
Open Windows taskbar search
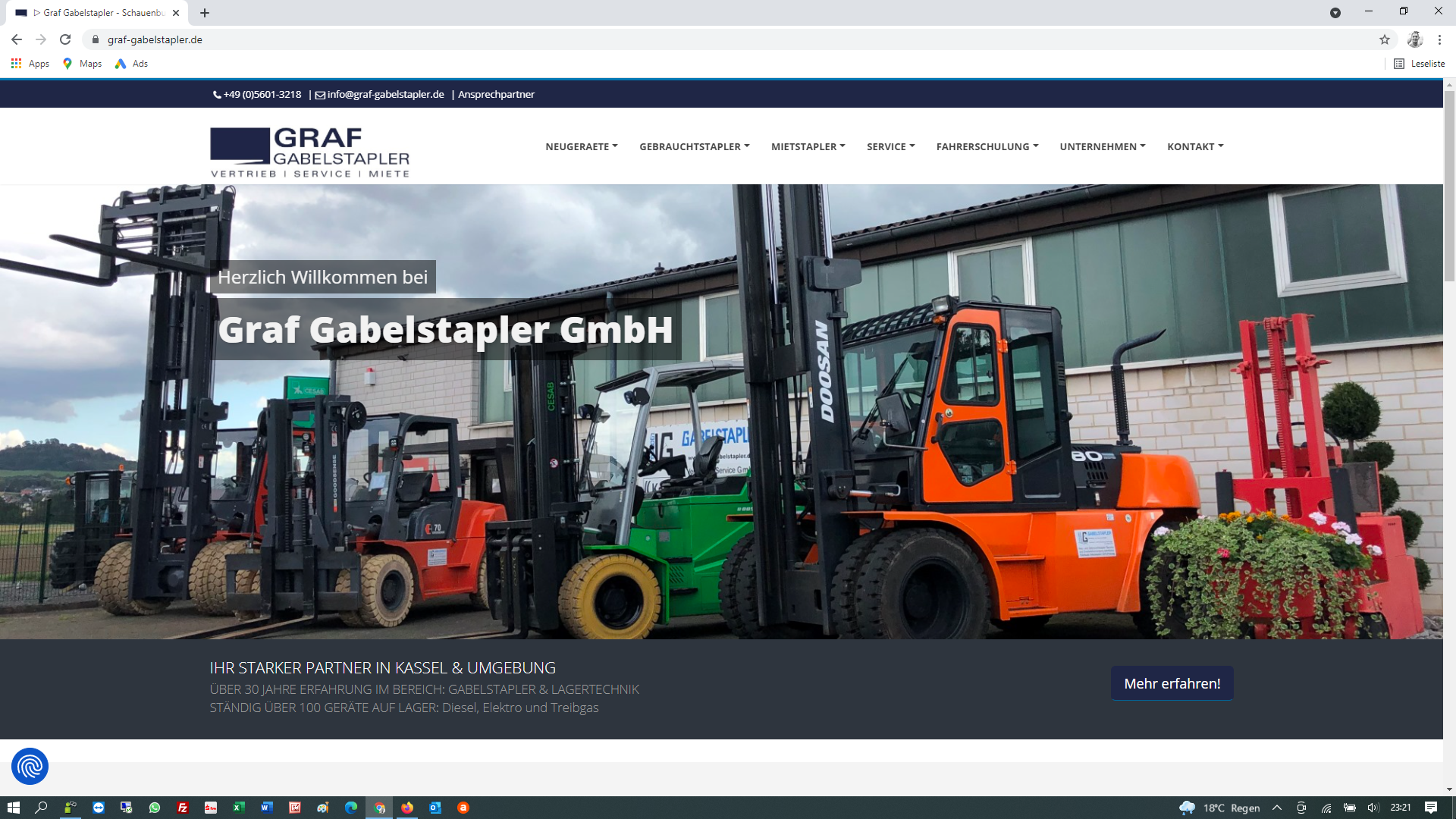(42, 808)
